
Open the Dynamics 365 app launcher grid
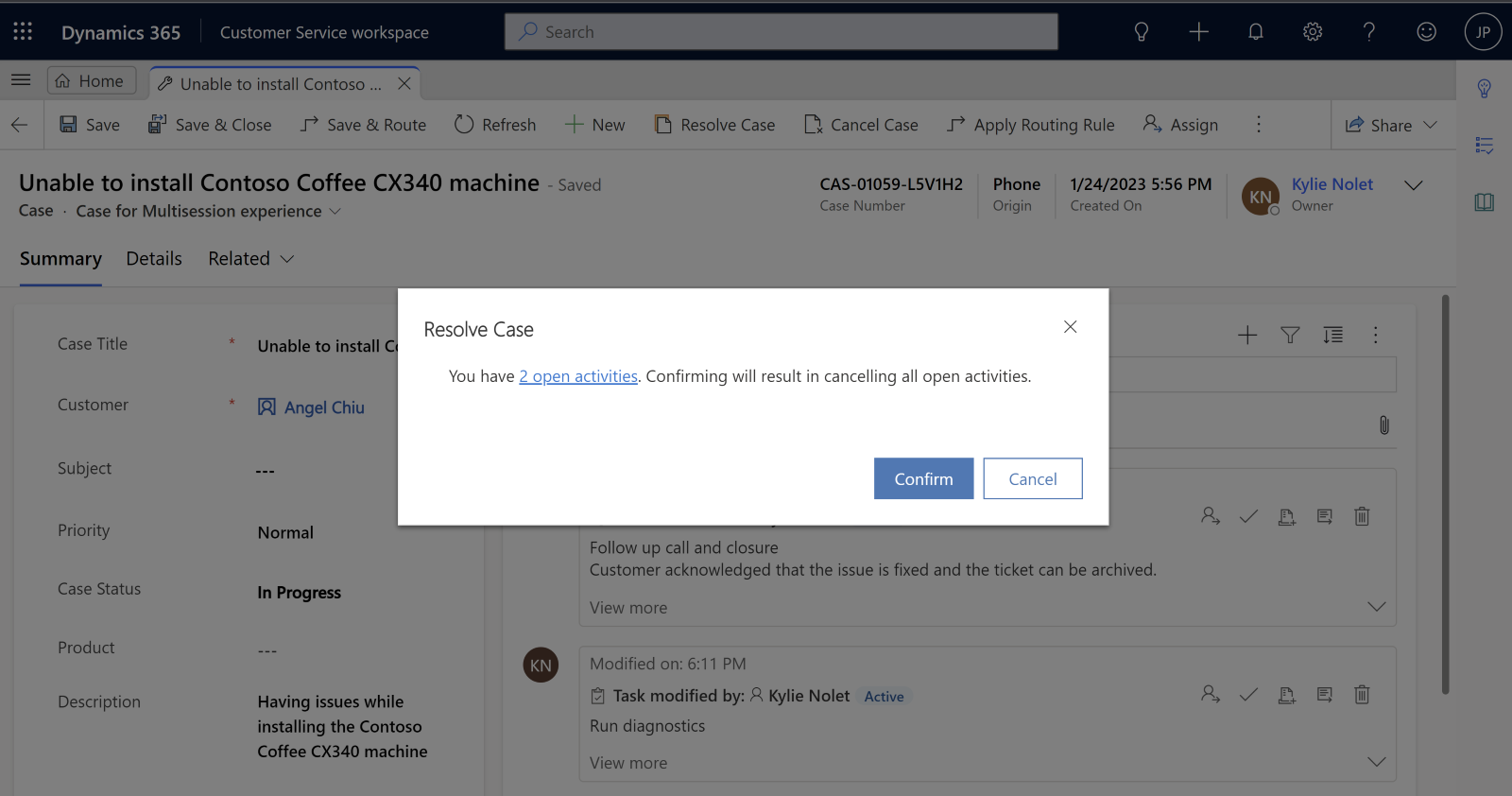coord(23,31)
